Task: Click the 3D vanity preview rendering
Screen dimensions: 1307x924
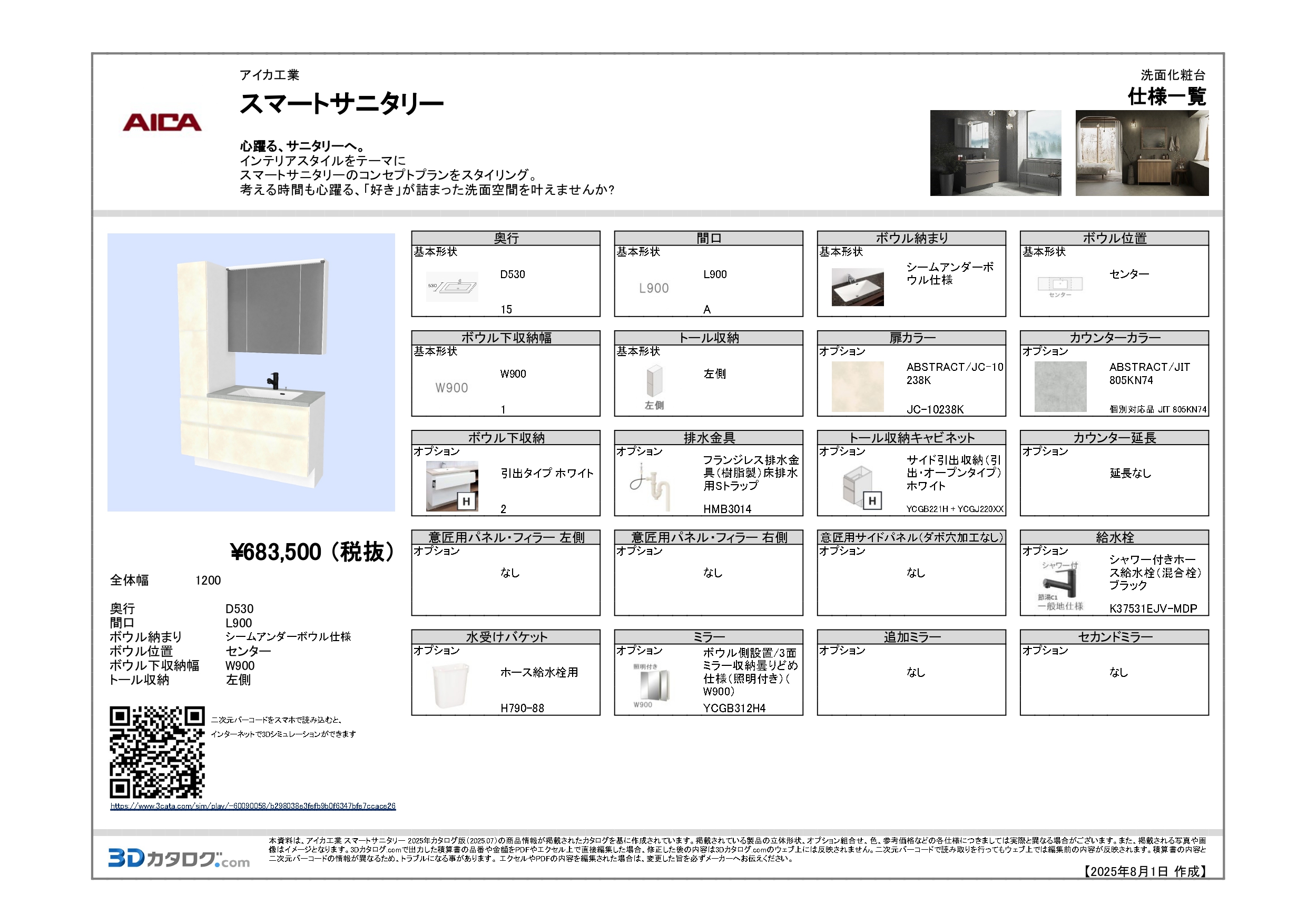Action: pos(251,372)
